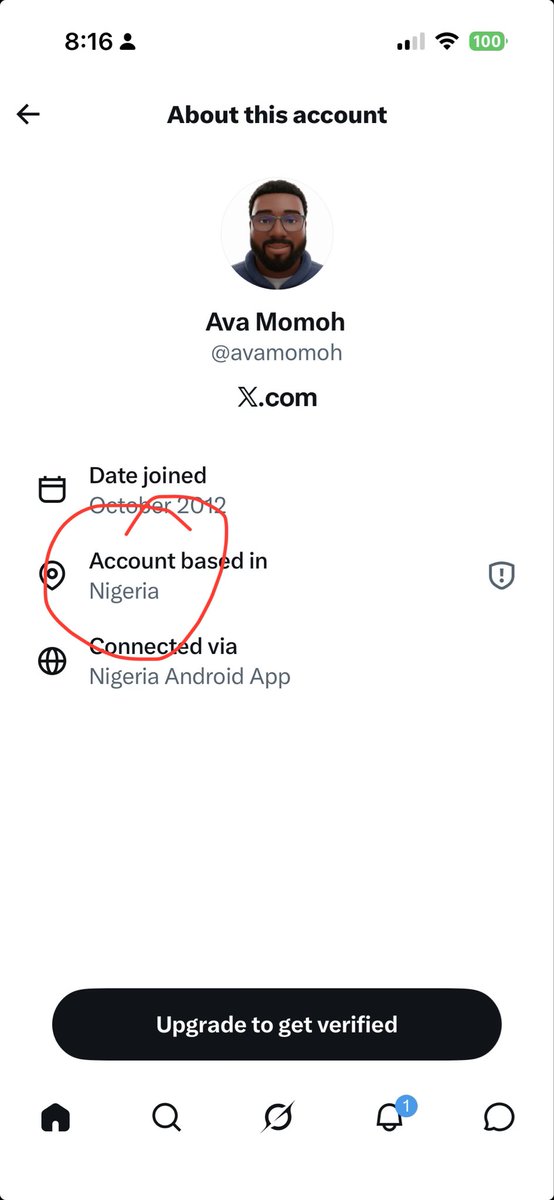Tap the battery indicator in status bar
This screenshot has width=554, height=1200.
[x=489, y=41]
